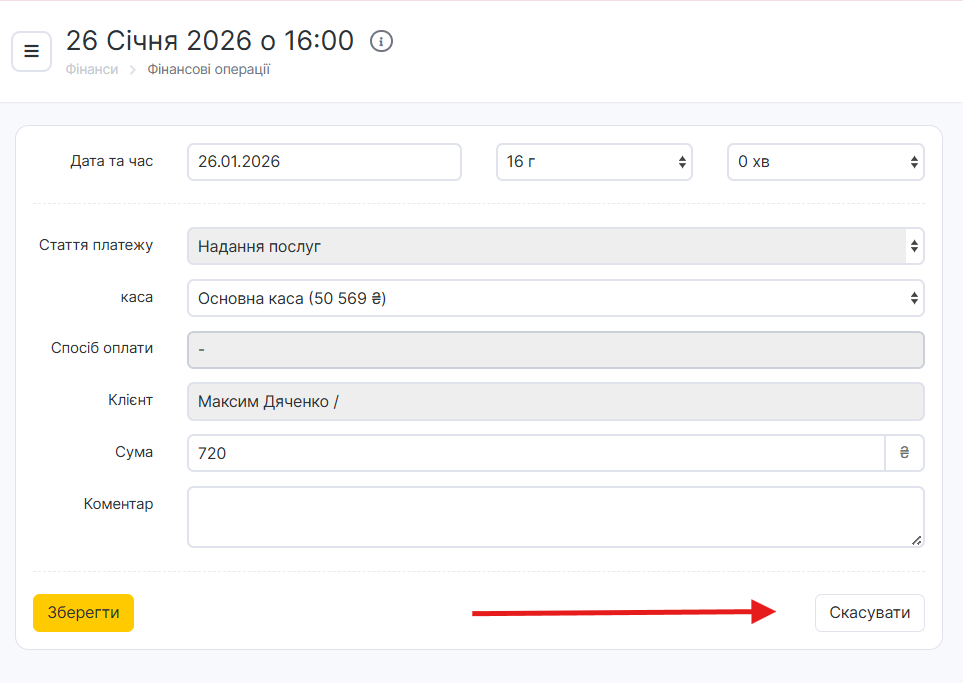The height and width of the screenshot is (683, 963).
Task: Click the info icon beside the page title
Action: [382, 42]
